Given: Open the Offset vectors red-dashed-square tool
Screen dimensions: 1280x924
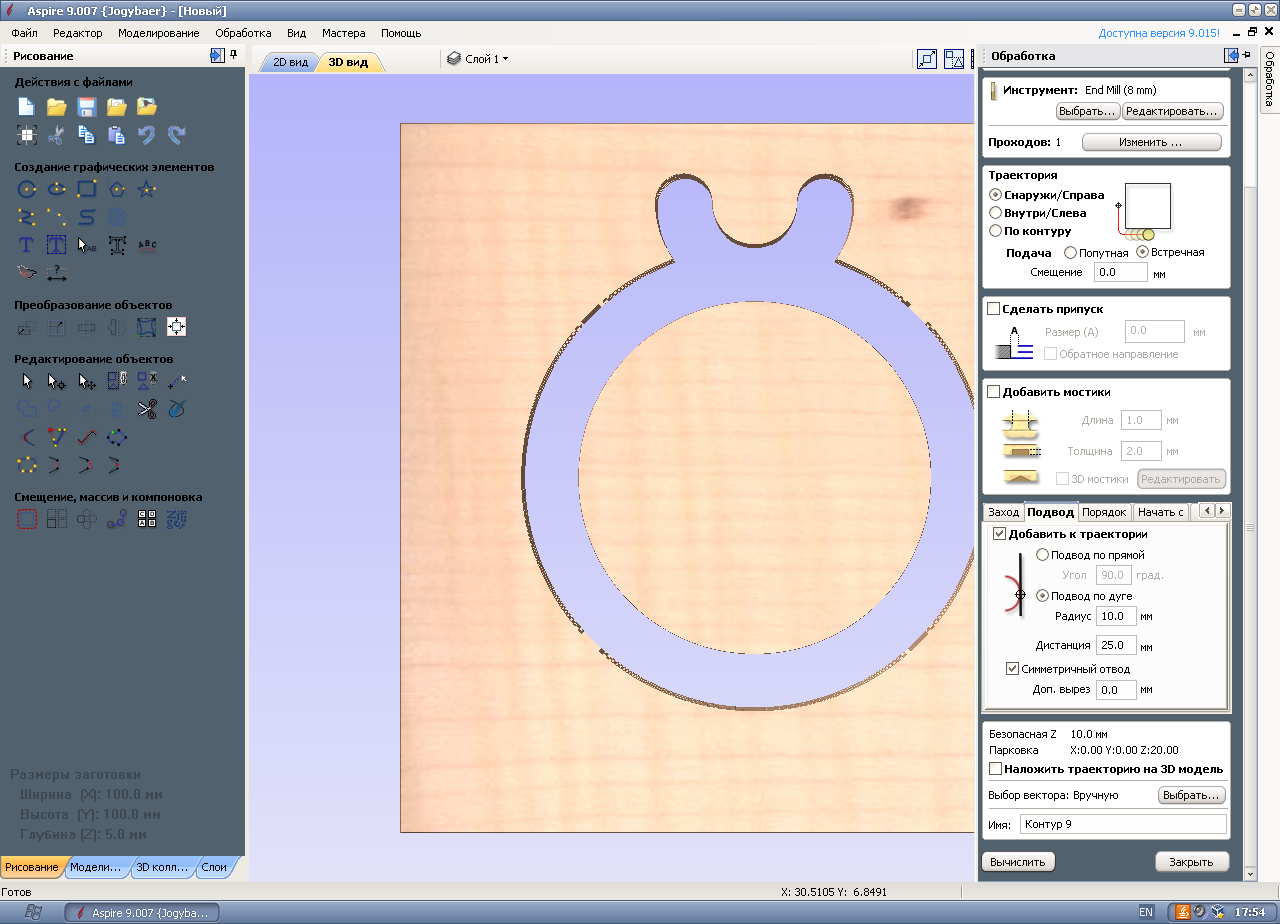Looking at the screenshot, I should [x=27, y=519].
